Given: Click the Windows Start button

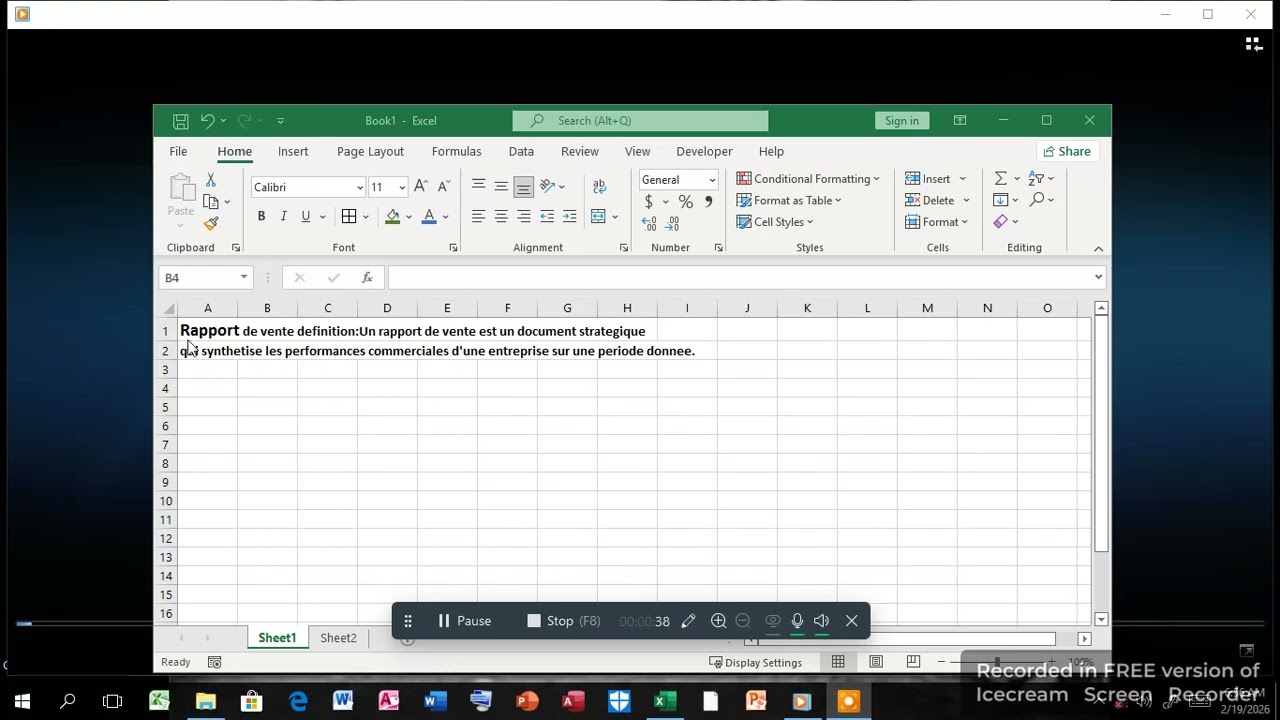Looking at the screenshot, I should [22, 701].
